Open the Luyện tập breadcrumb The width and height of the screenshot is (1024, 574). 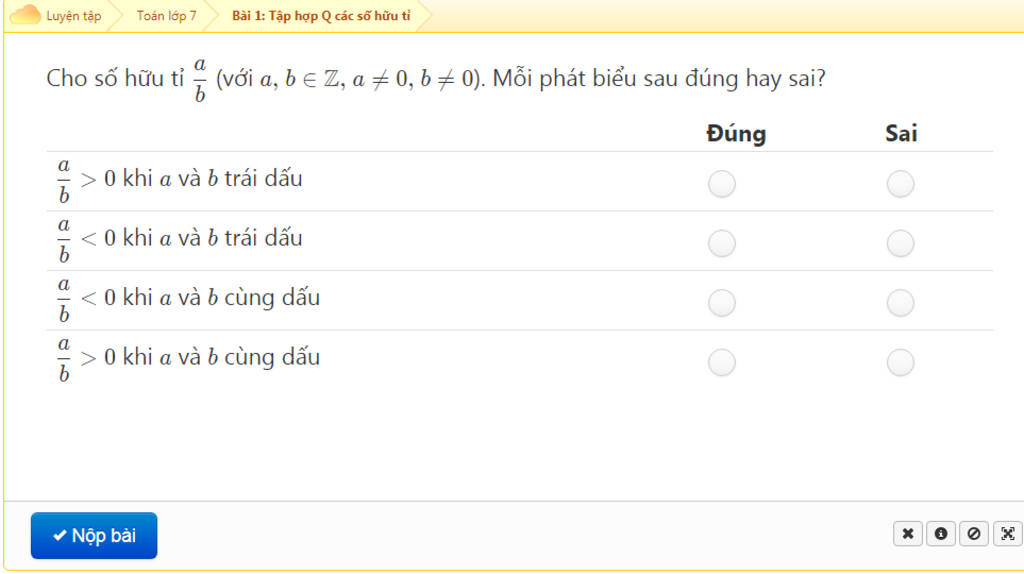(x=73, y=16)
